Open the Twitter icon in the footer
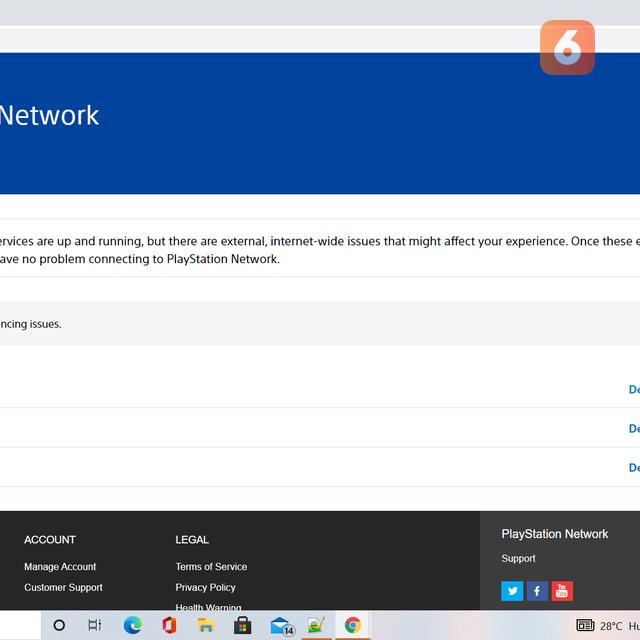This screenshot has width=640, height=640. click(x=512, y=591)
